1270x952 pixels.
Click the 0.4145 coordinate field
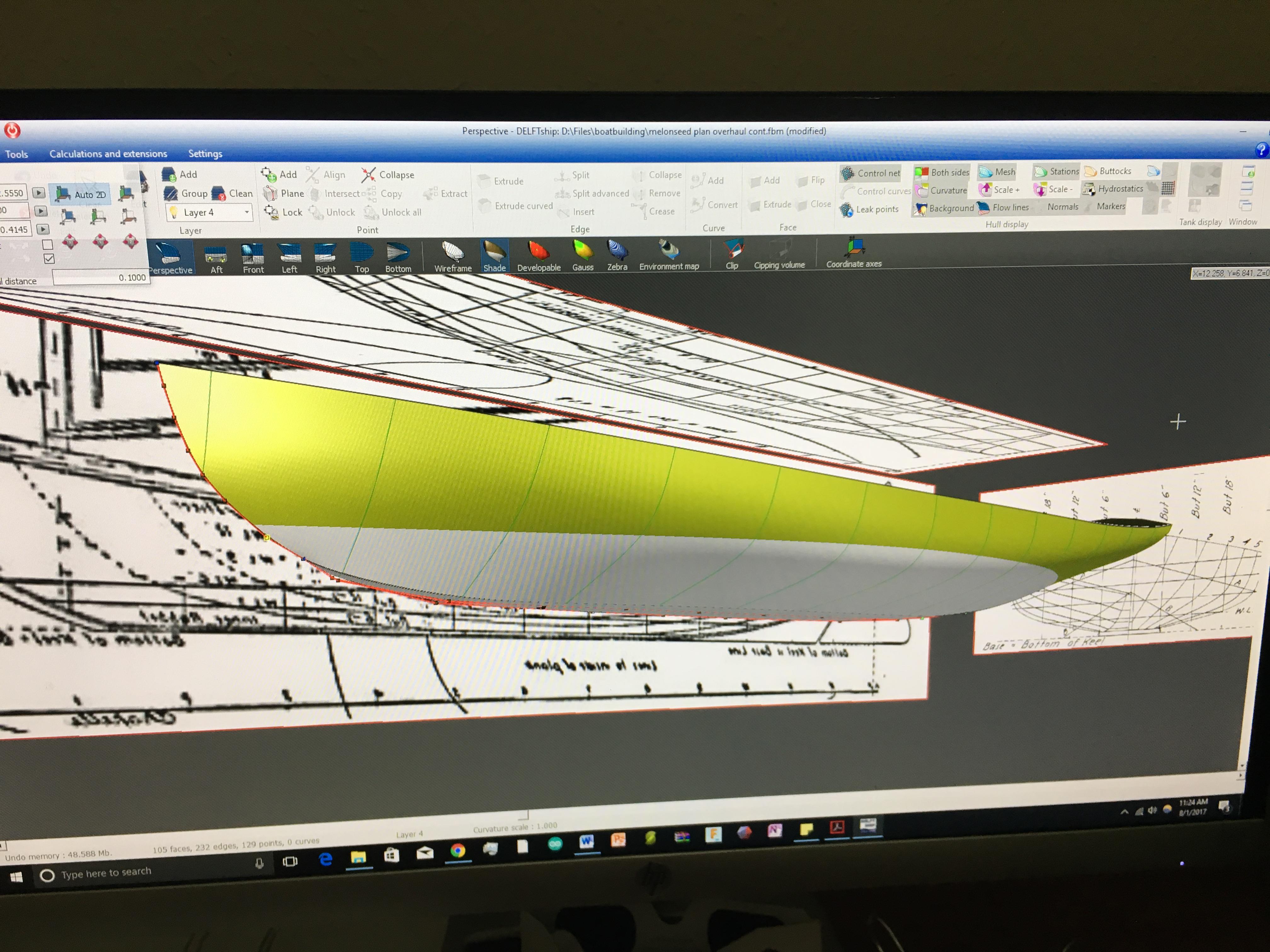(x=15, y=229)
